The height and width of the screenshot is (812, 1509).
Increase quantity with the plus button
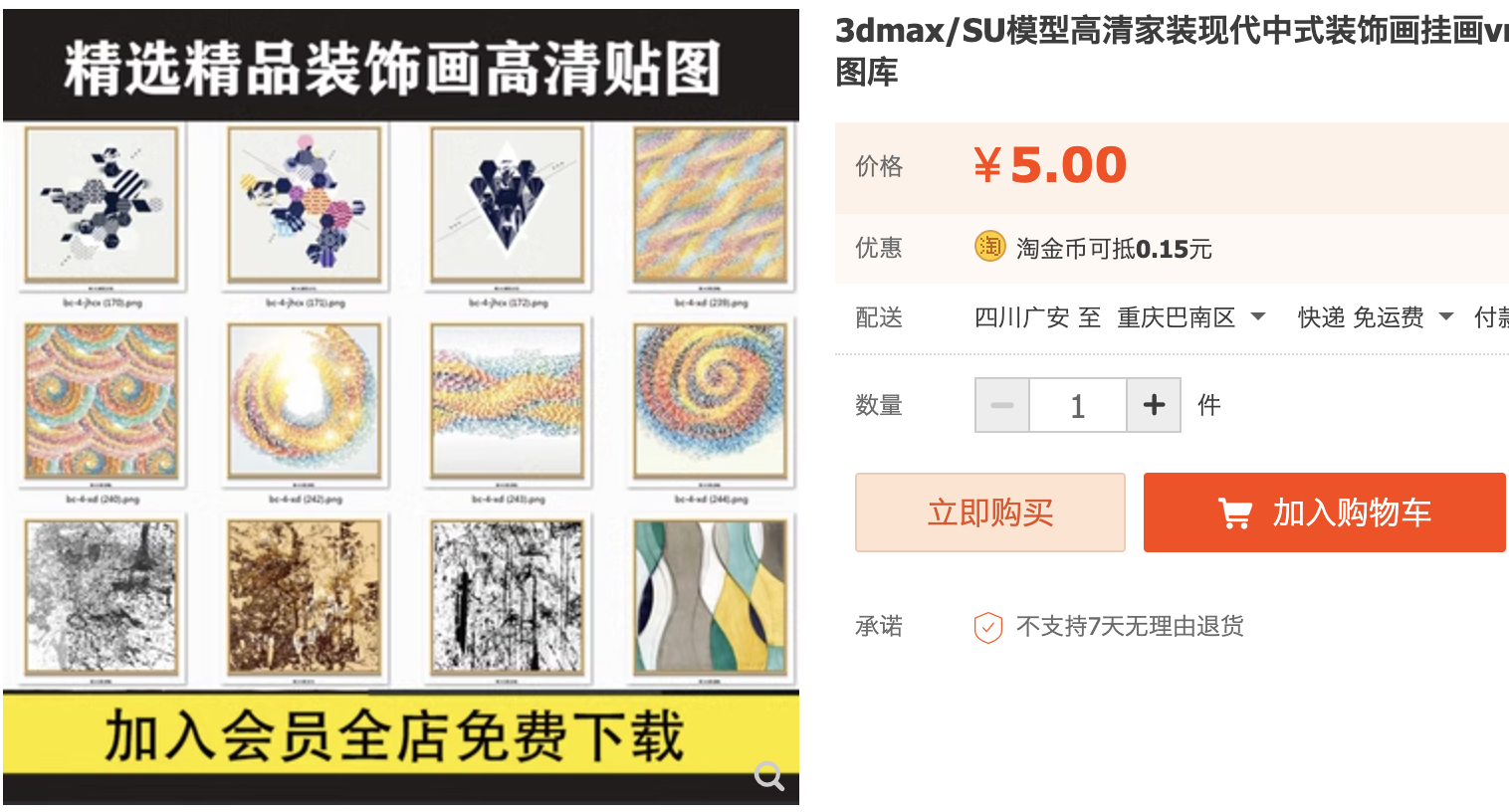(x=1154, y=405)
